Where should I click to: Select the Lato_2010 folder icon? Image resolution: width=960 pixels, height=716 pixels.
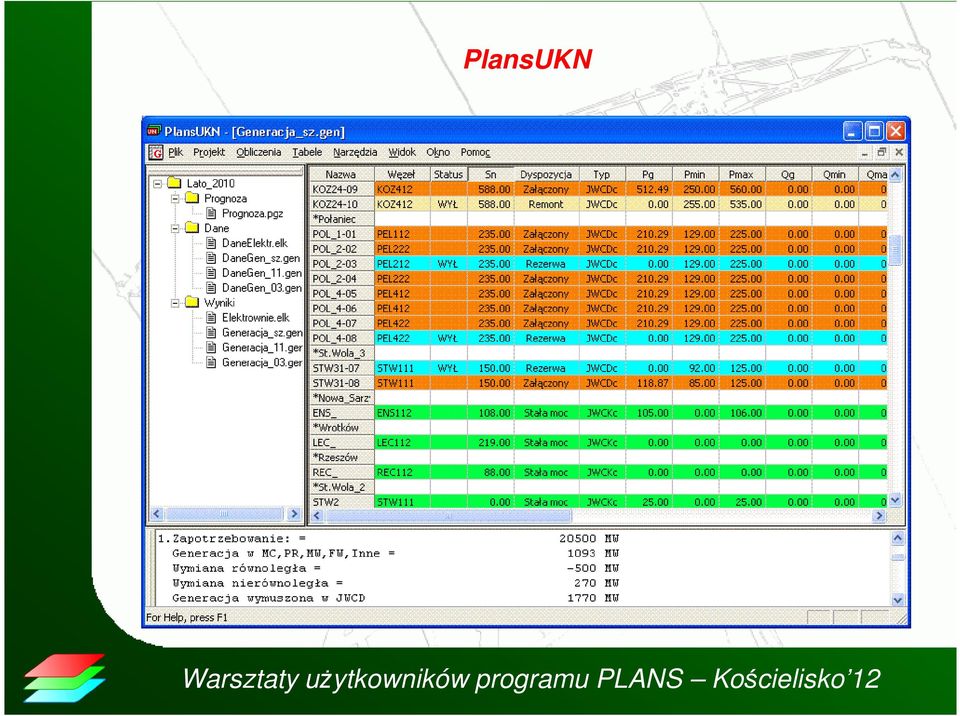(x=174, y=183)
